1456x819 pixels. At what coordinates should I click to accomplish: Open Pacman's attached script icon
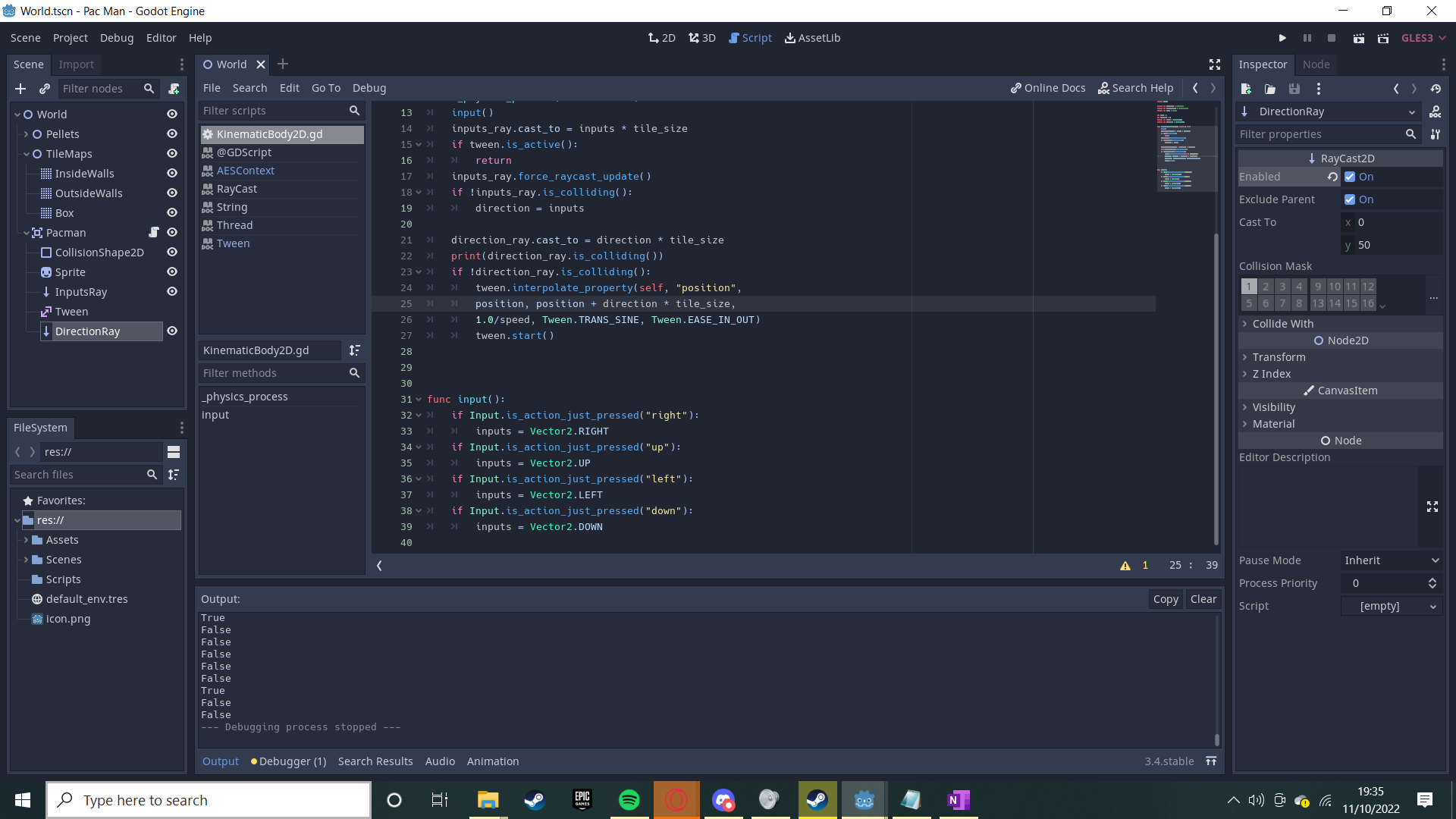tap(154, 233)
